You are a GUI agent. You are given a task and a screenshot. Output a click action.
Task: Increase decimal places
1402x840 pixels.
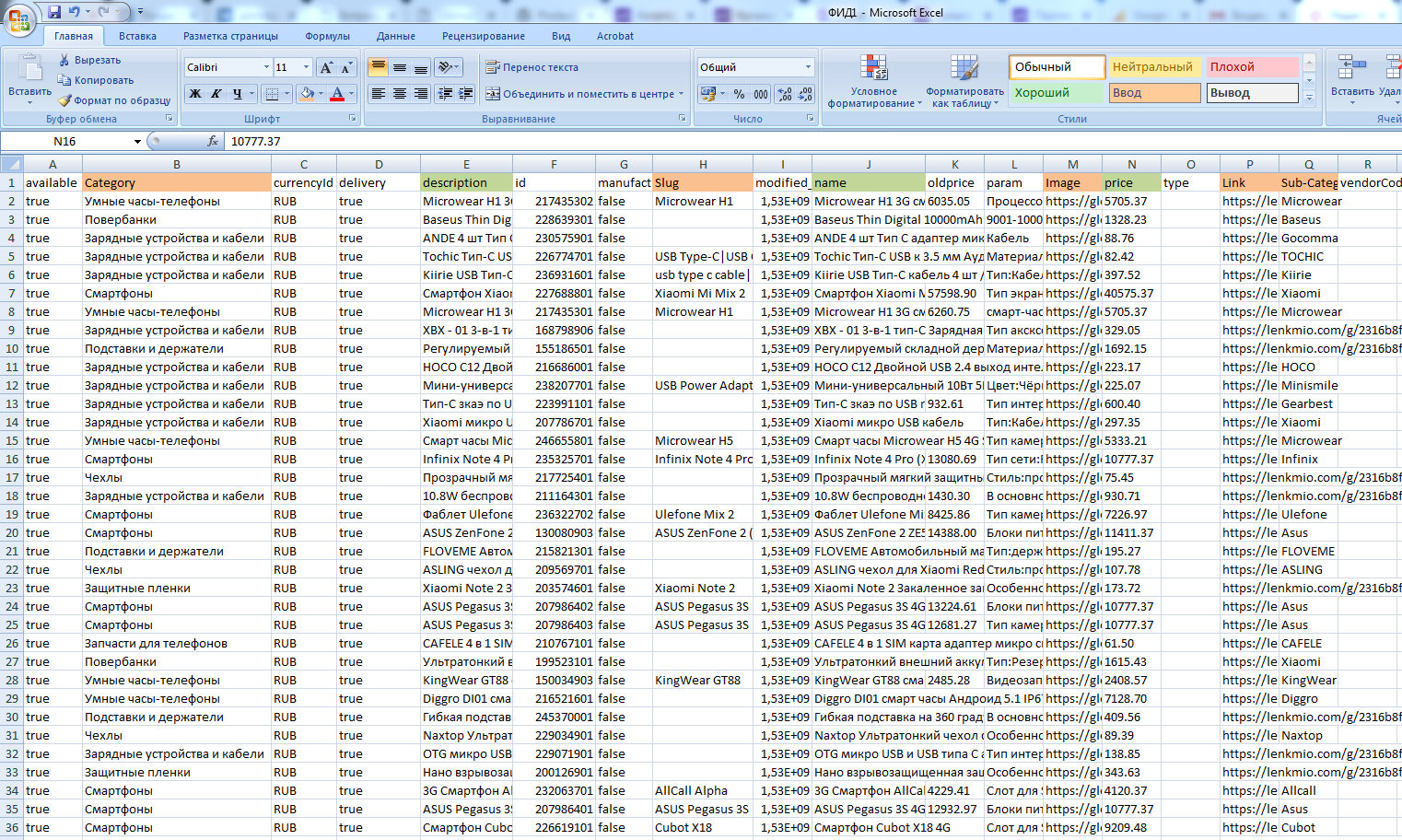[784, 94]
